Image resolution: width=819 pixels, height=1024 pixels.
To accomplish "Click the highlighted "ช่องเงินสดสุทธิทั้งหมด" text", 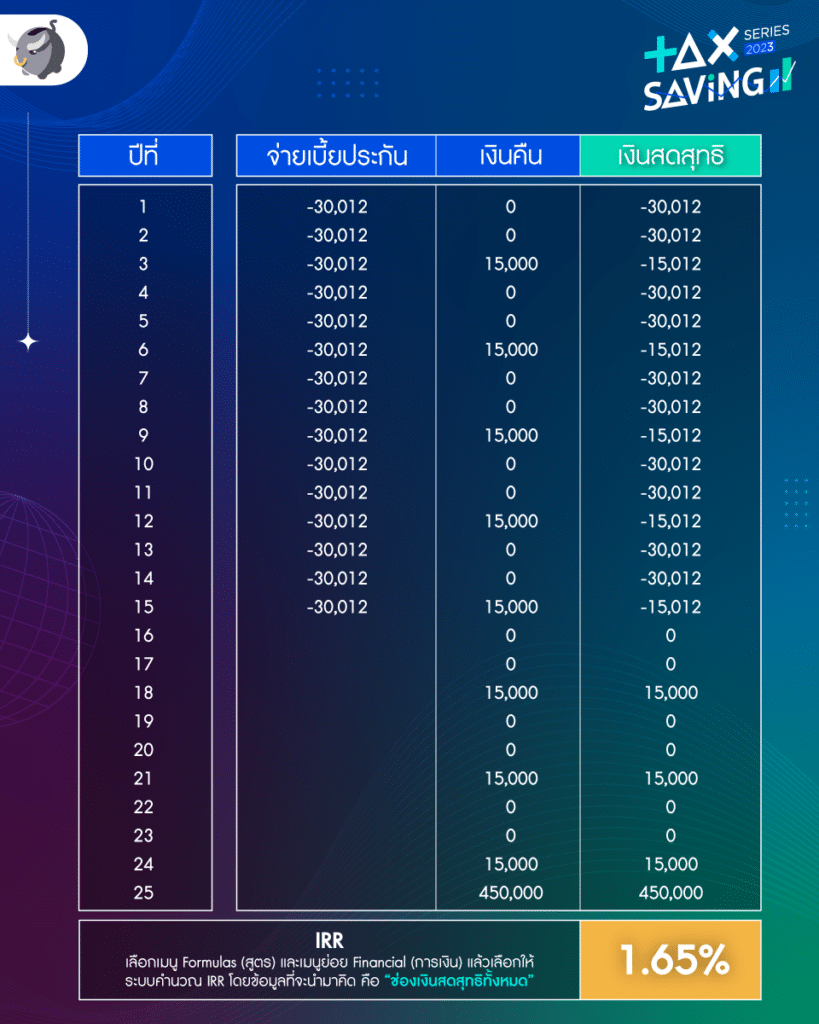I will click(x=476, y=982).
